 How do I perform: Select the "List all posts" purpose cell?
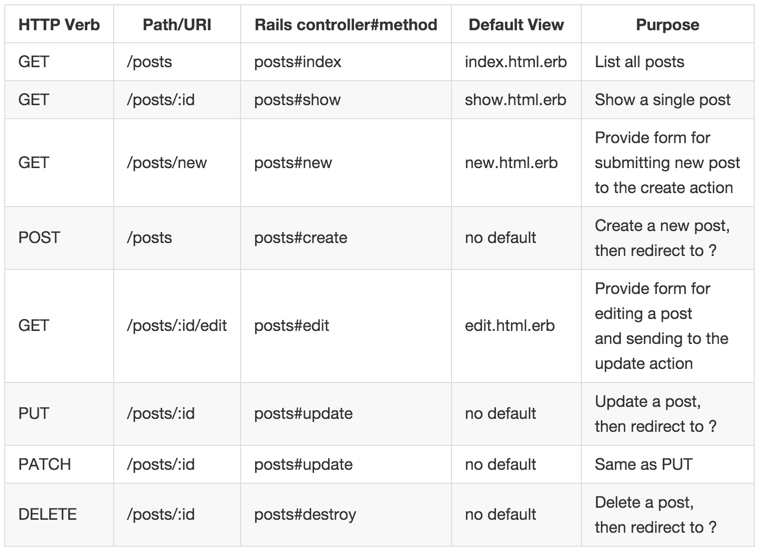pyautogui.click(x=640, y=62)
